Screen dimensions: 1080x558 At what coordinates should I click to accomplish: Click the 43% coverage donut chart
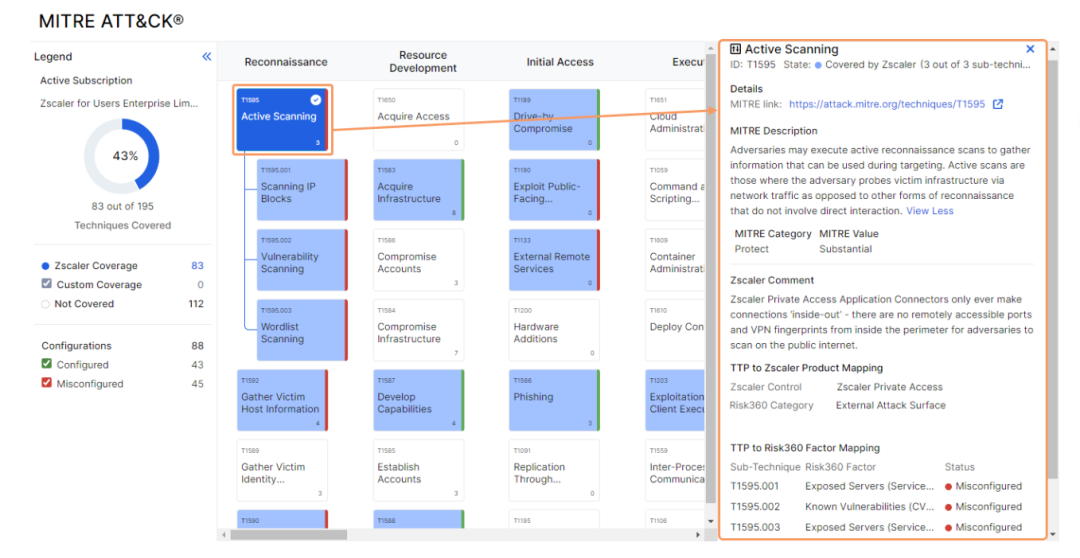click(122, 156)
